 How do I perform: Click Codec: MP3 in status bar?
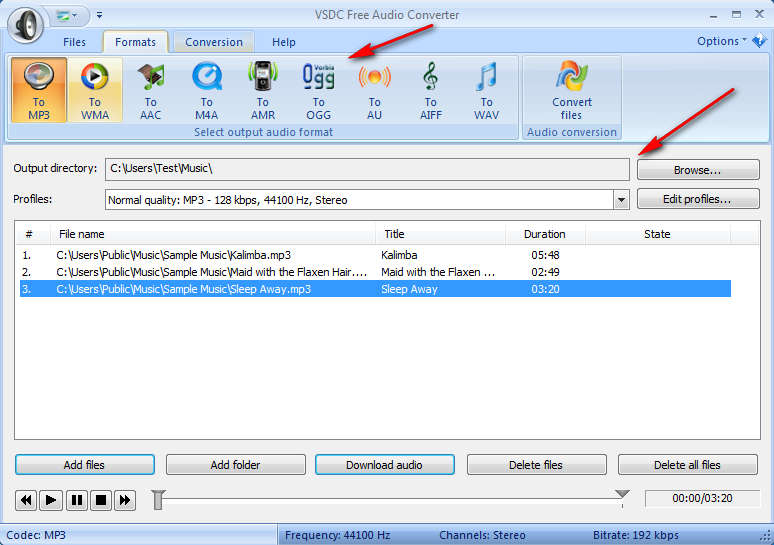pos(36,535)
